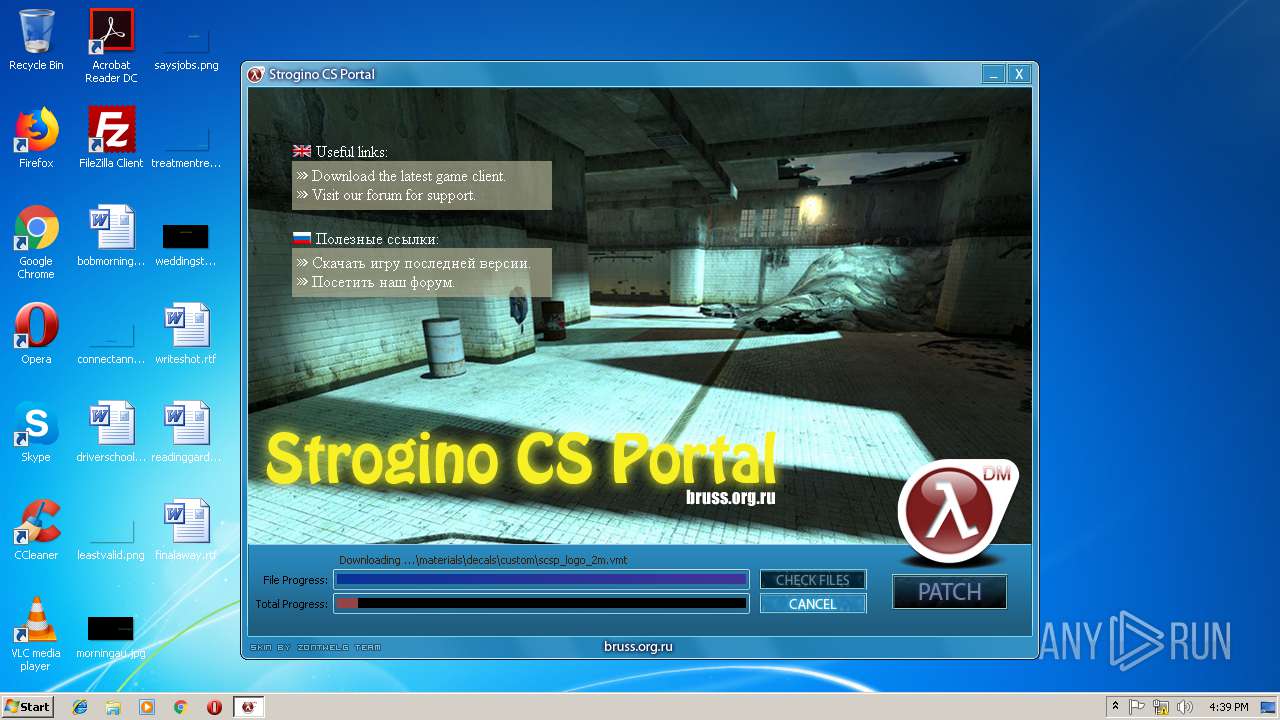Launch the FileZilla Client shortcut
The height and width of the screenshot is (720, 1280).
click(x=111, y=138)
